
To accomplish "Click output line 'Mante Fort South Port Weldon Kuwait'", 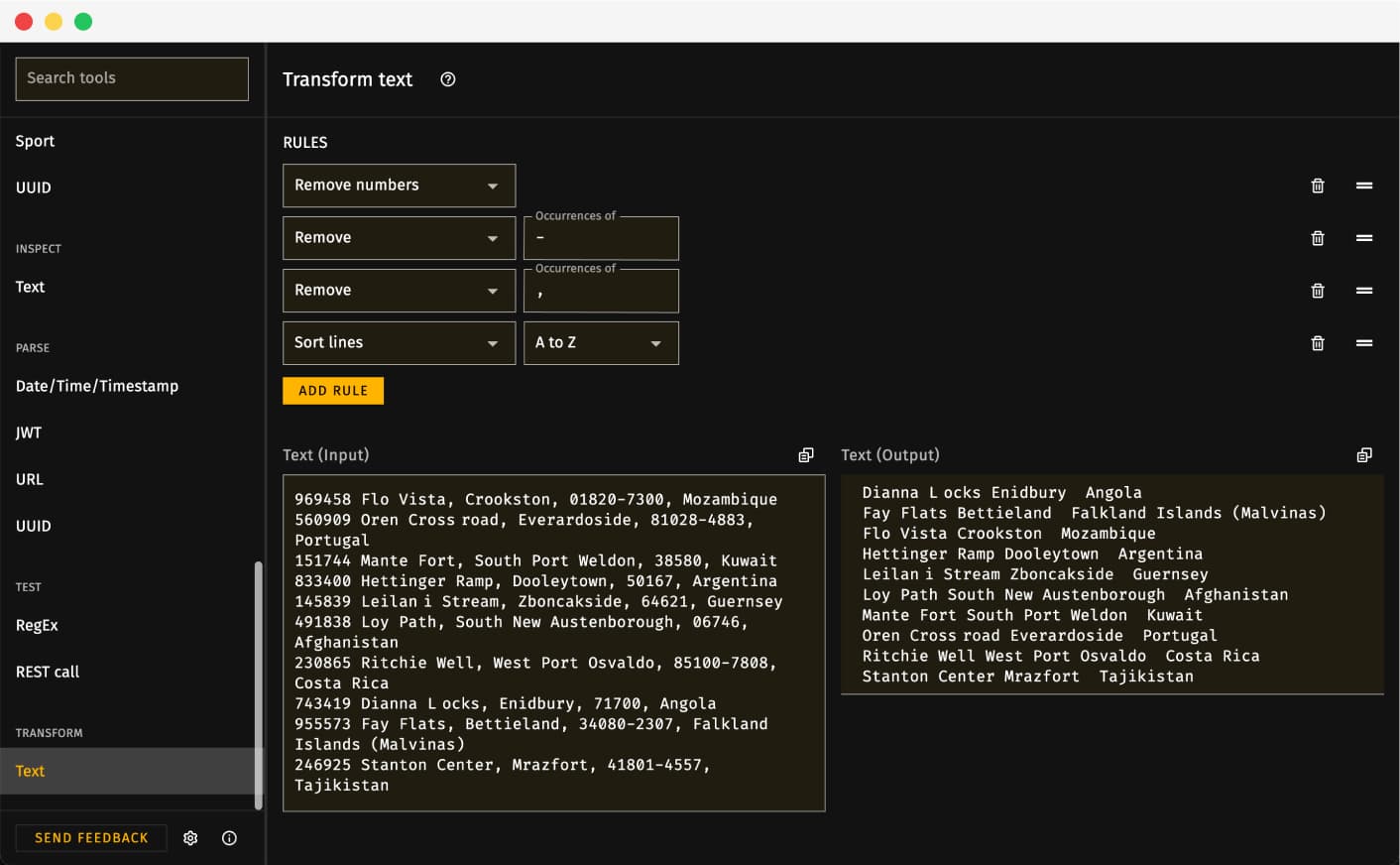I will [x=1032, y=615].
